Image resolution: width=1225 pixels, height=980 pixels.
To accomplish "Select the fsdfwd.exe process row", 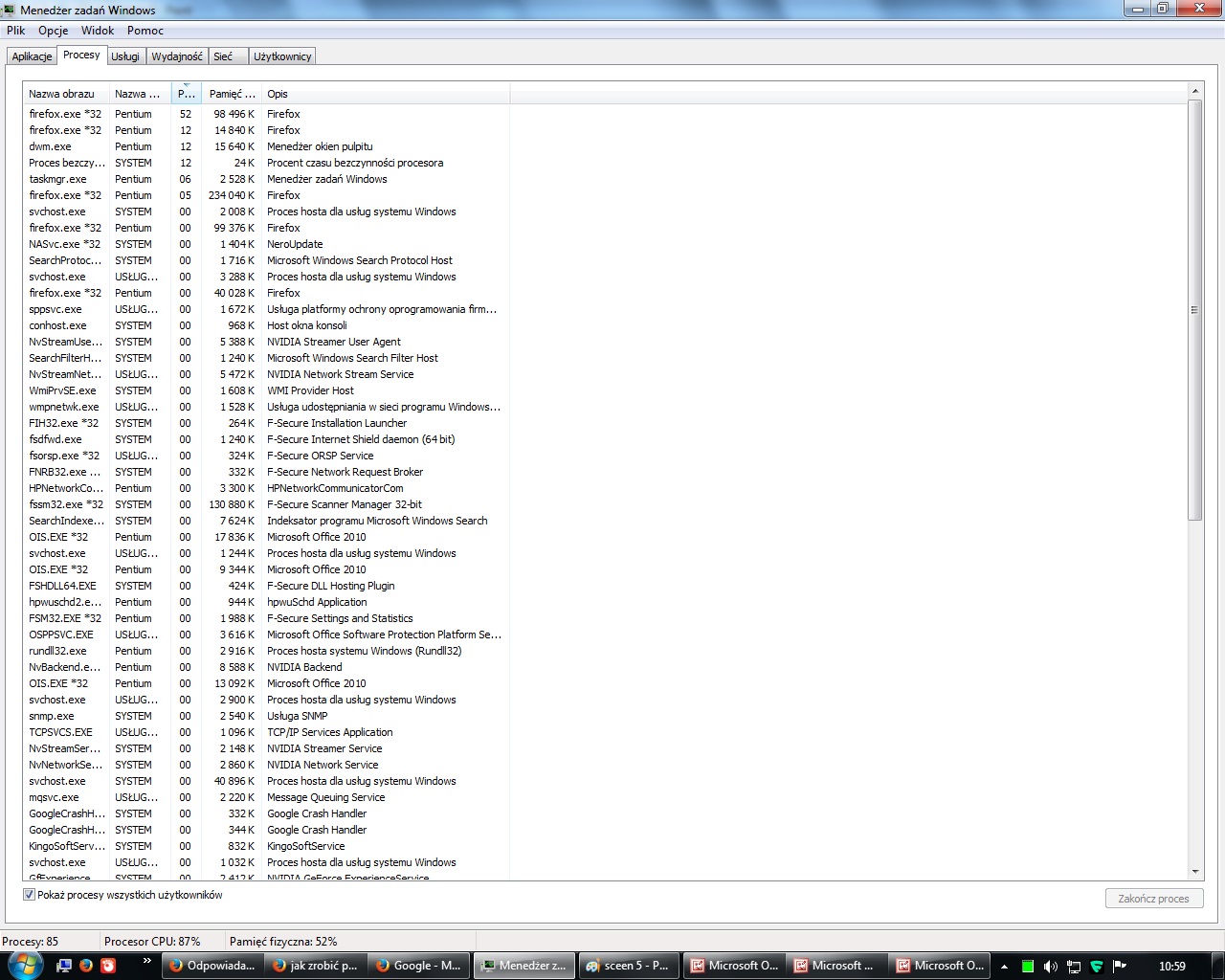I will (266, 439).
